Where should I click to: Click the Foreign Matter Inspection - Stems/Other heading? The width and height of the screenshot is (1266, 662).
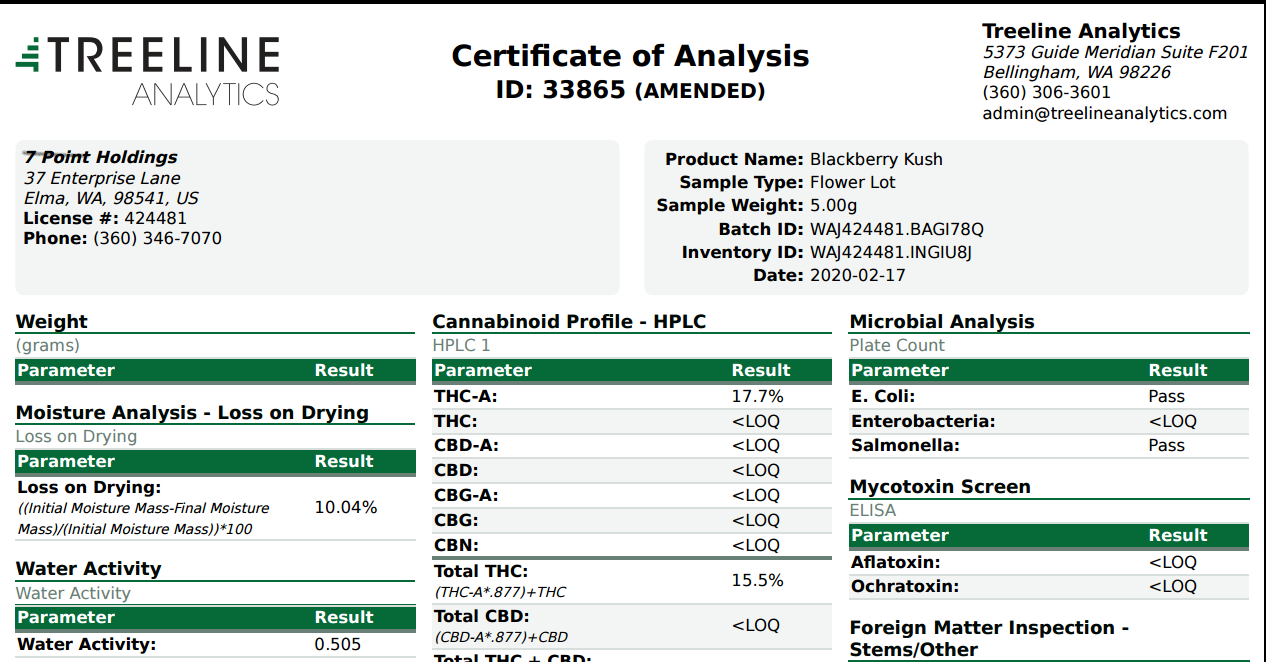click(989, 638)
